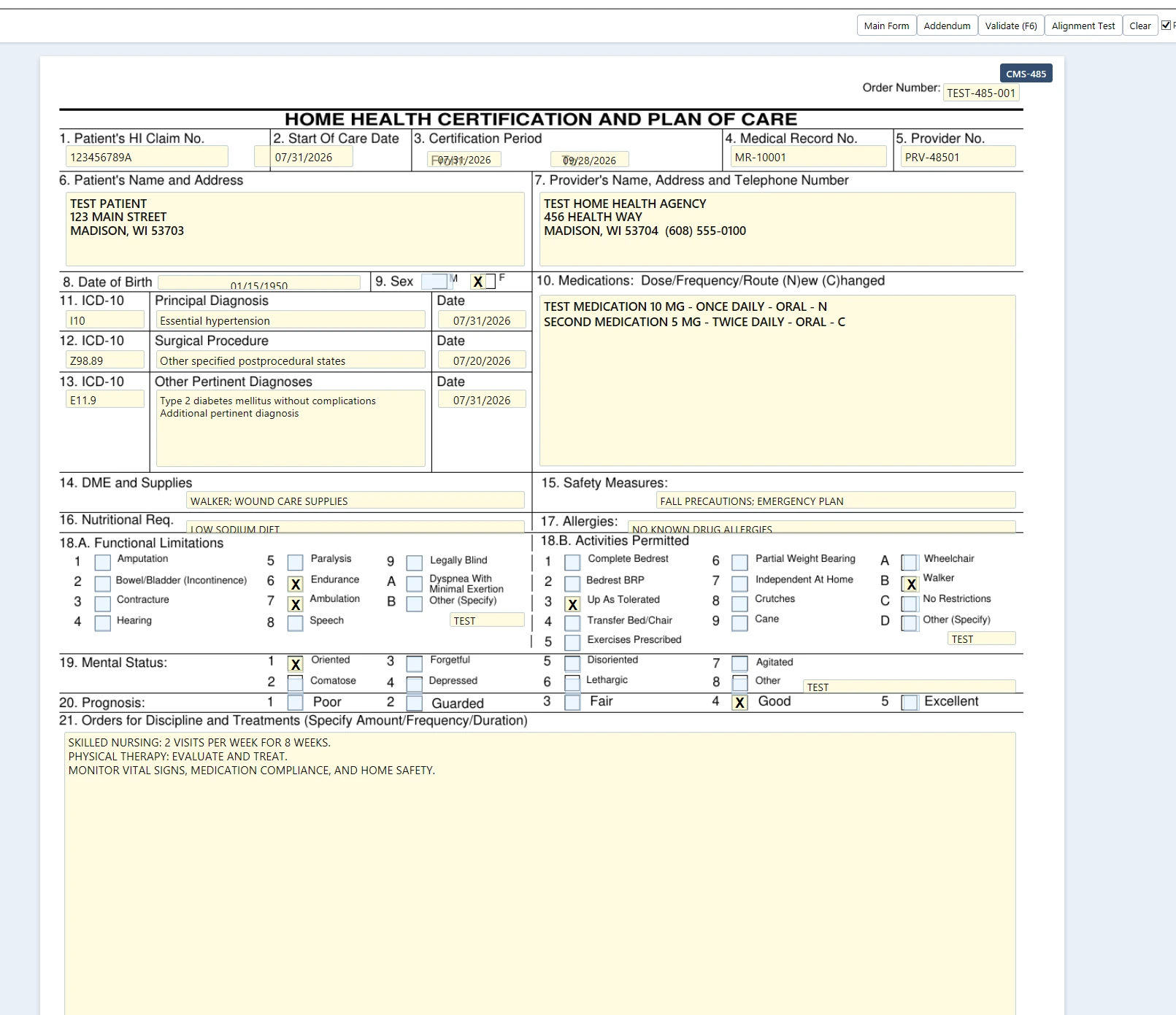1176x1015 pixels.
Task: Uncheck Up As Tolerated box
Action: point(572,603)
